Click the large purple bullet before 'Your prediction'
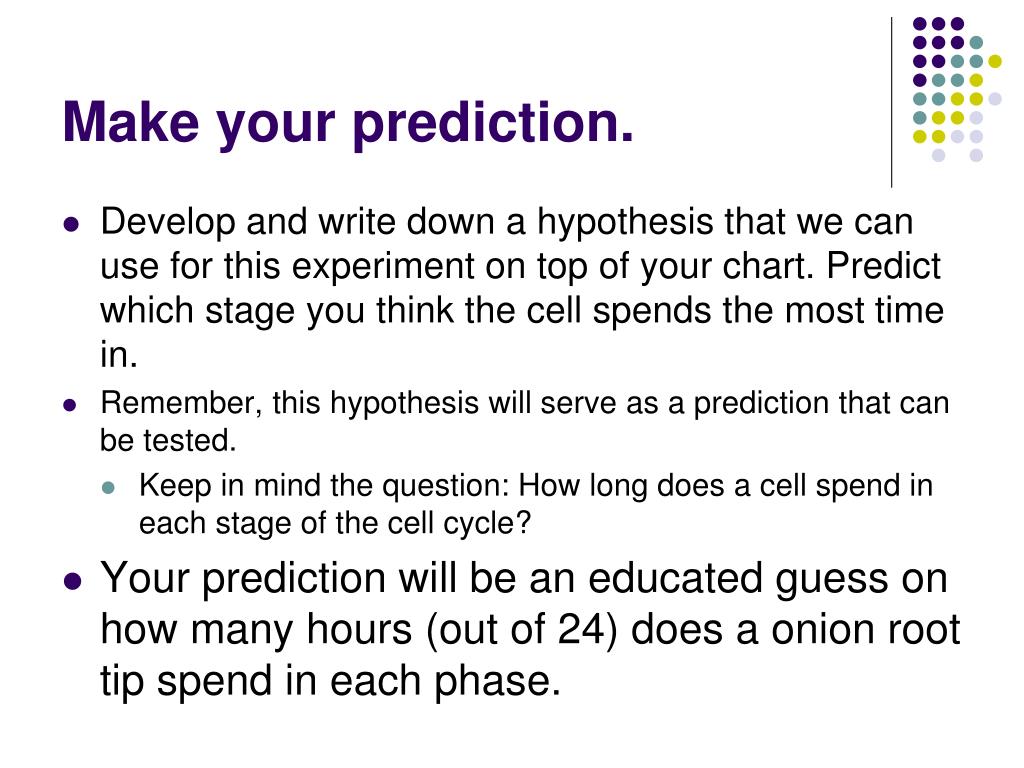Viewport: 1024px width, 768px height. 72,580
